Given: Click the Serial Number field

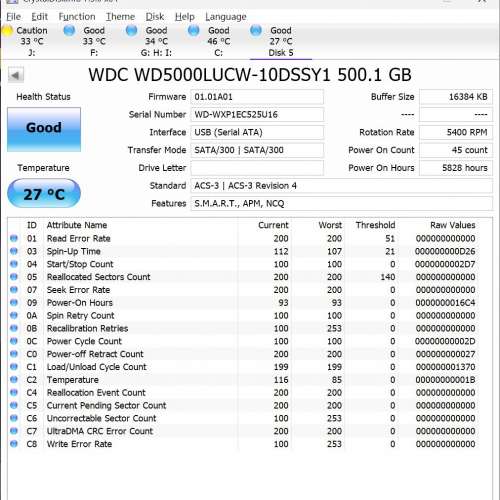Looking at the screenshot, I should coord(257,115).
